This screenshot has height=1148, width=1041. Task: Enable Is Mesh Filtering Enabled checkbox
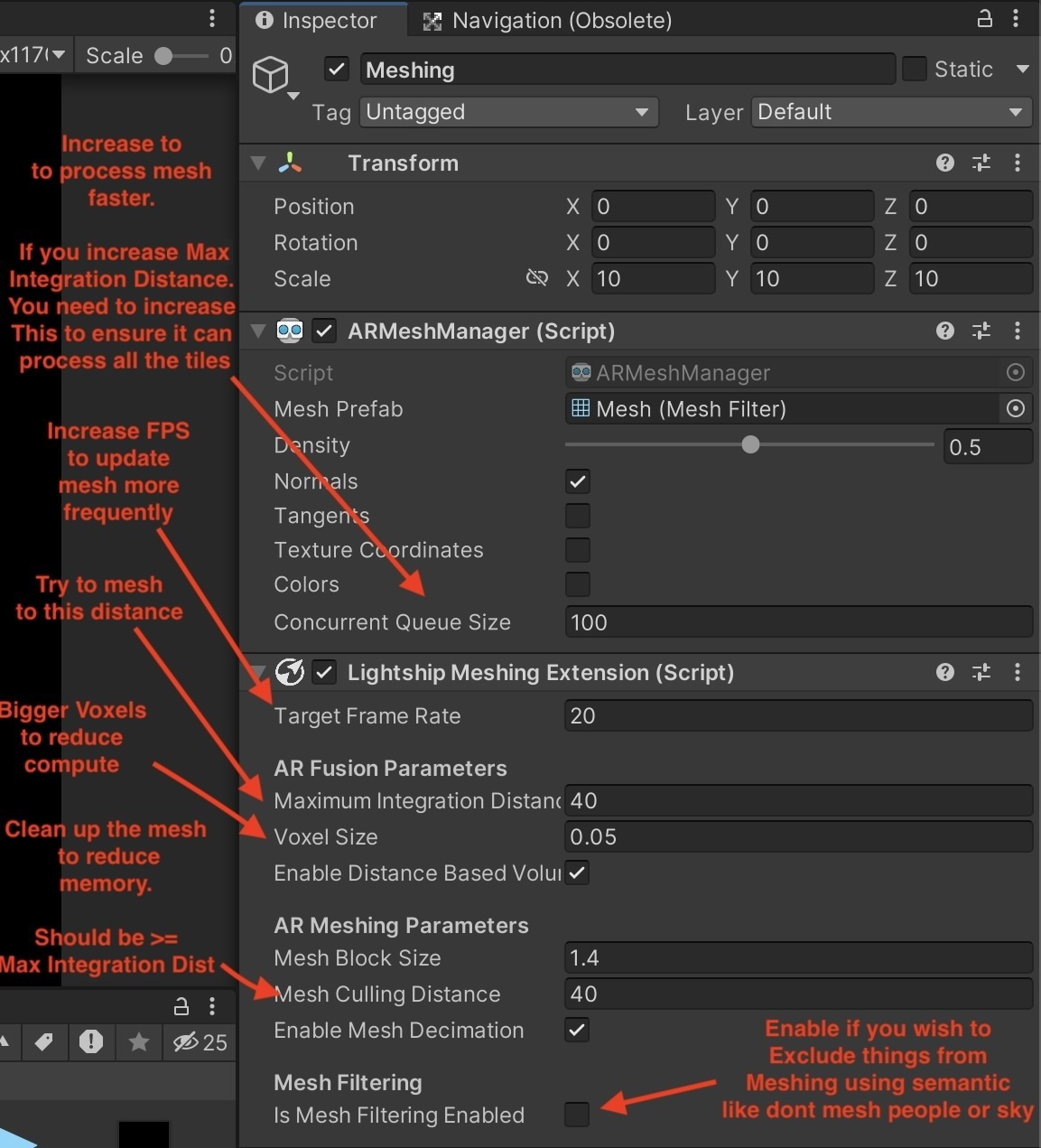(577, 1115)
